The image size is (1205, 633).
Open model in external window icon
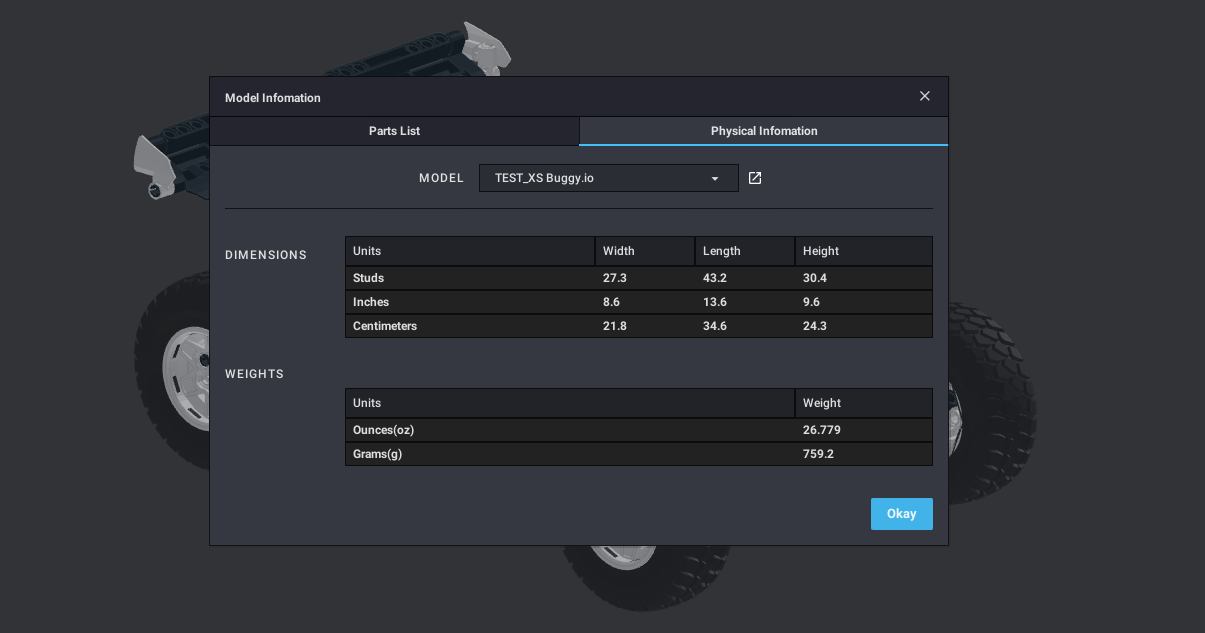point(755,178)
